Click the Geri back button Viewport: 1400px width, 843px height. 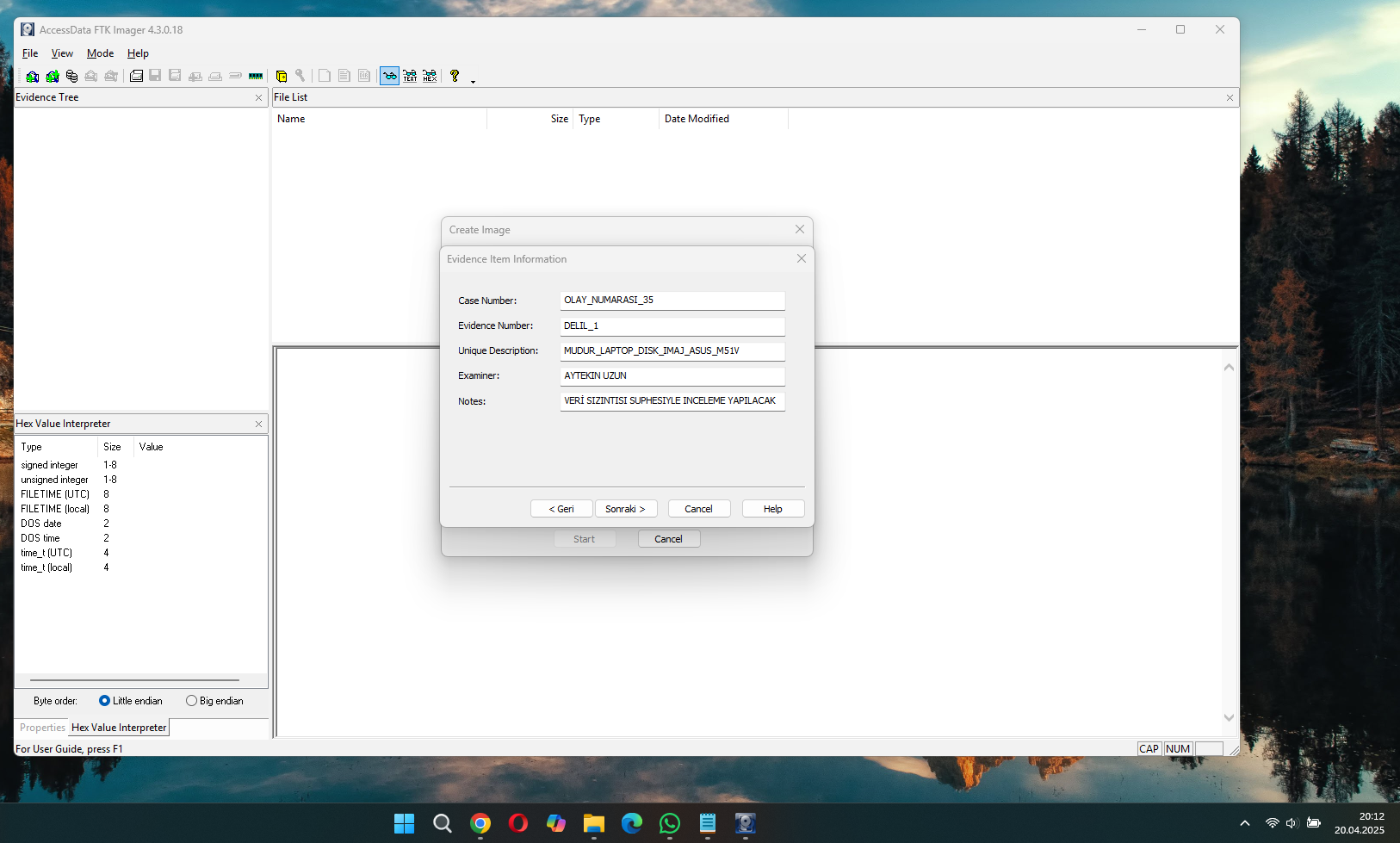point(561,509)
